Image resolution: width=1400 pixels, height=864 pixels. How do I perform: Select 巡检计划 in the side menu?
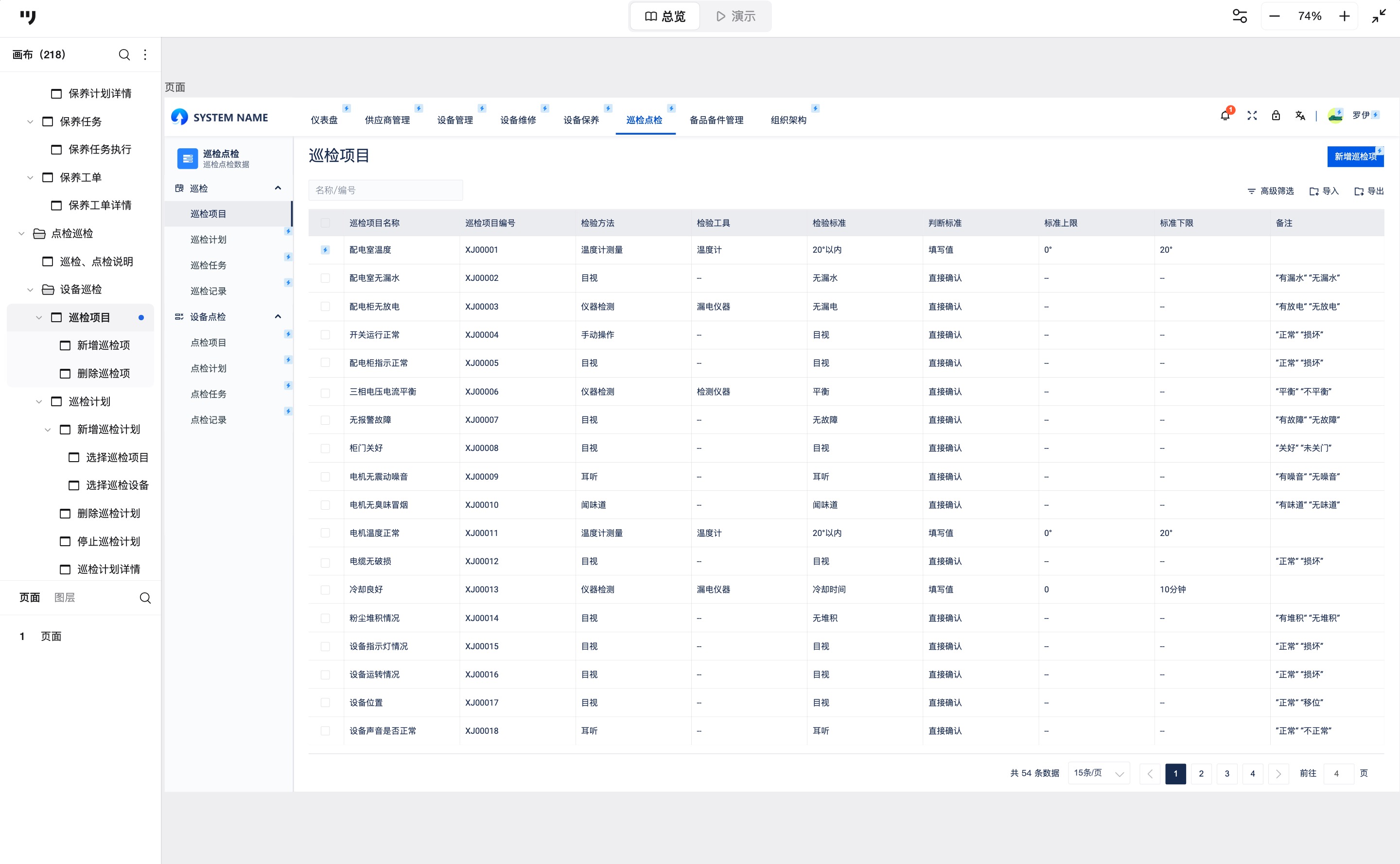209,240
